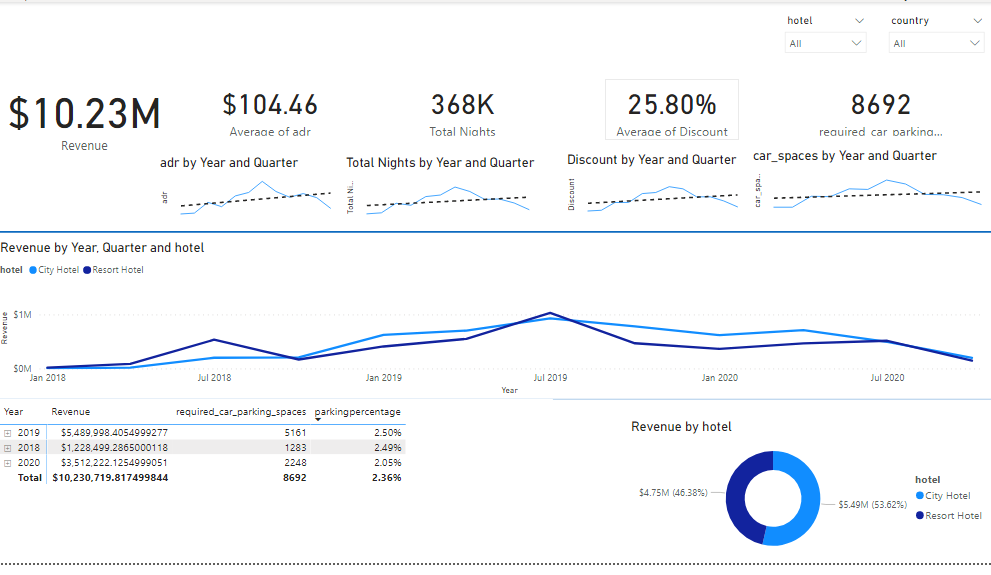
Task: Collapse the country slicer header chevron
Action: (x=977, y=21)
